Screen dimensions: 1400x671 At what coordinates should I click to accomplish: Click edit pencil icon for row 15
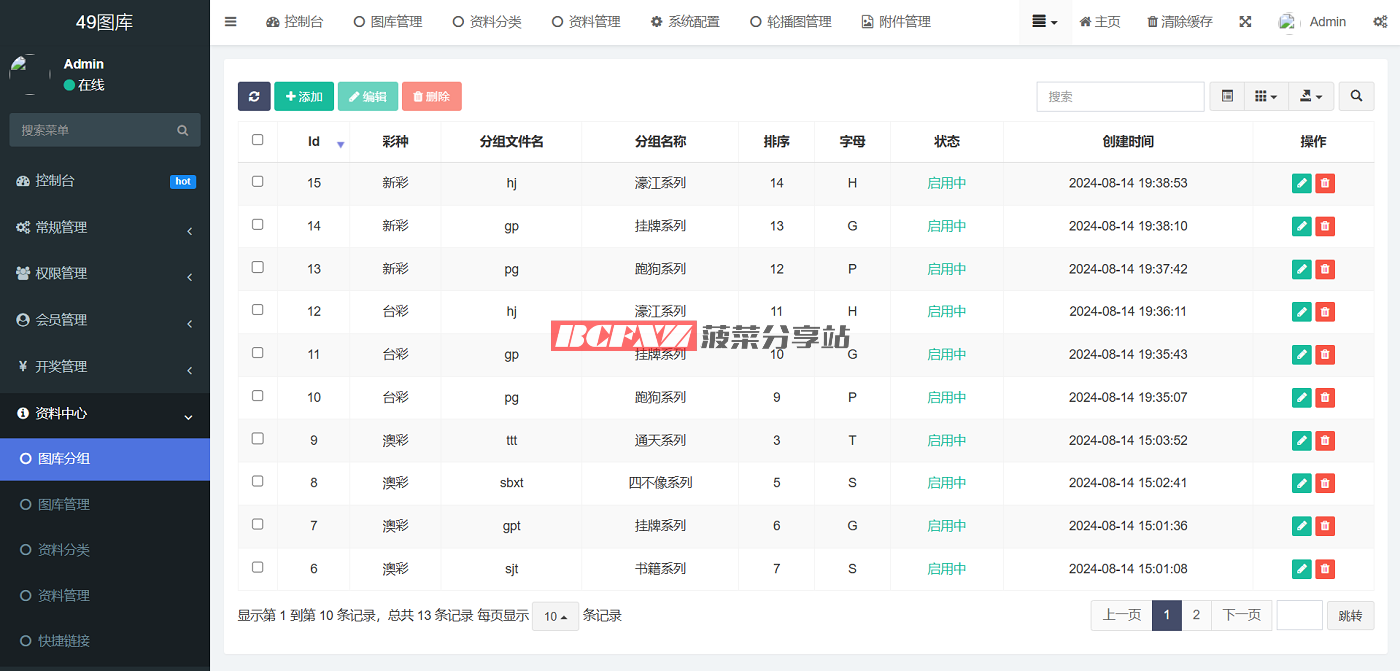1301,183
